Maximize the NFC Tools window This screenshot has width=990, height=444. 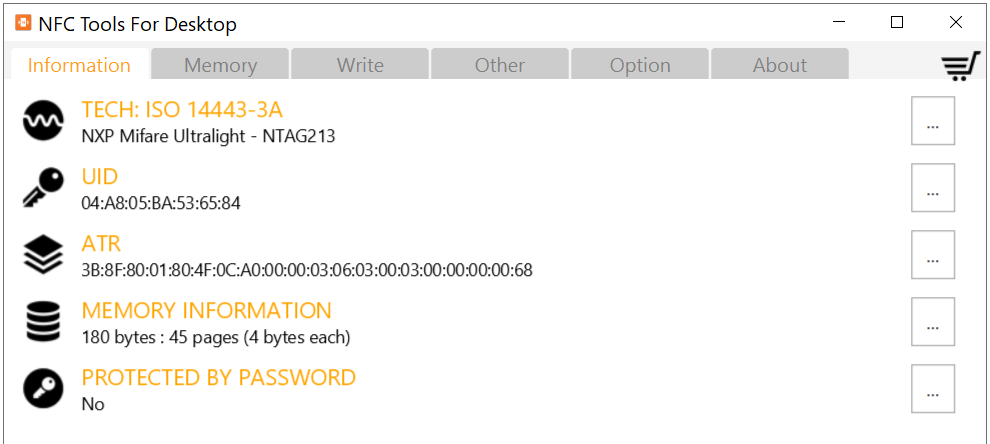pyautogui.click(x=897, y=23)
